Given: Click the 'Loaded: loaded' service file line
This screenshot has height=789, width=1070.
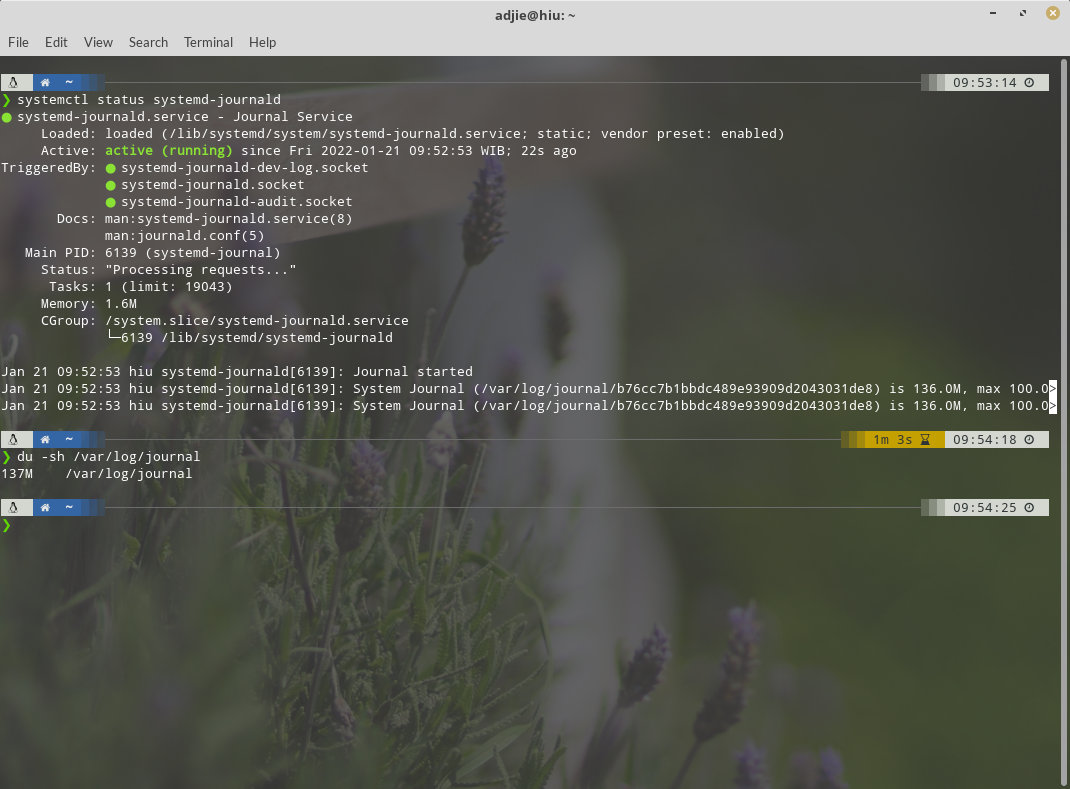Looking at the screenshot, I should pyautogui.click(x=413, y=134).
